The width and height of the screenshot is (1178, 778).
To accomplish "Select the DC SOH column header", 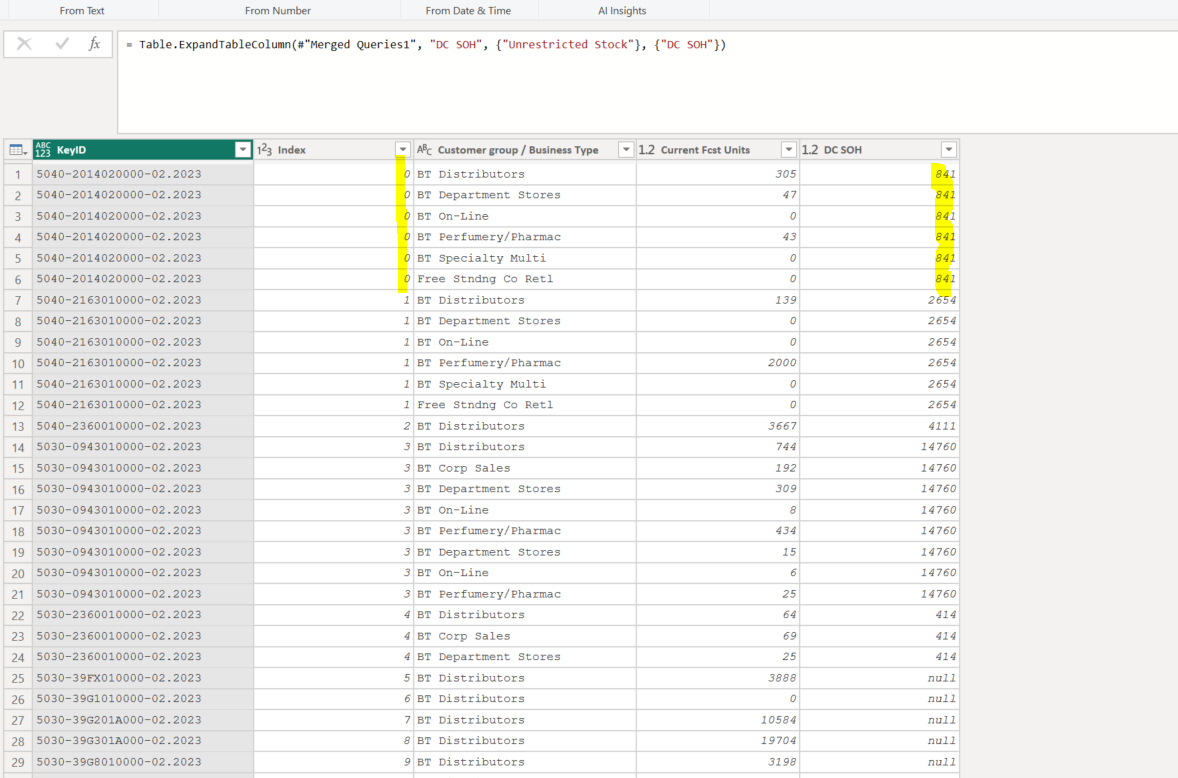I will [x=879, y=150].
